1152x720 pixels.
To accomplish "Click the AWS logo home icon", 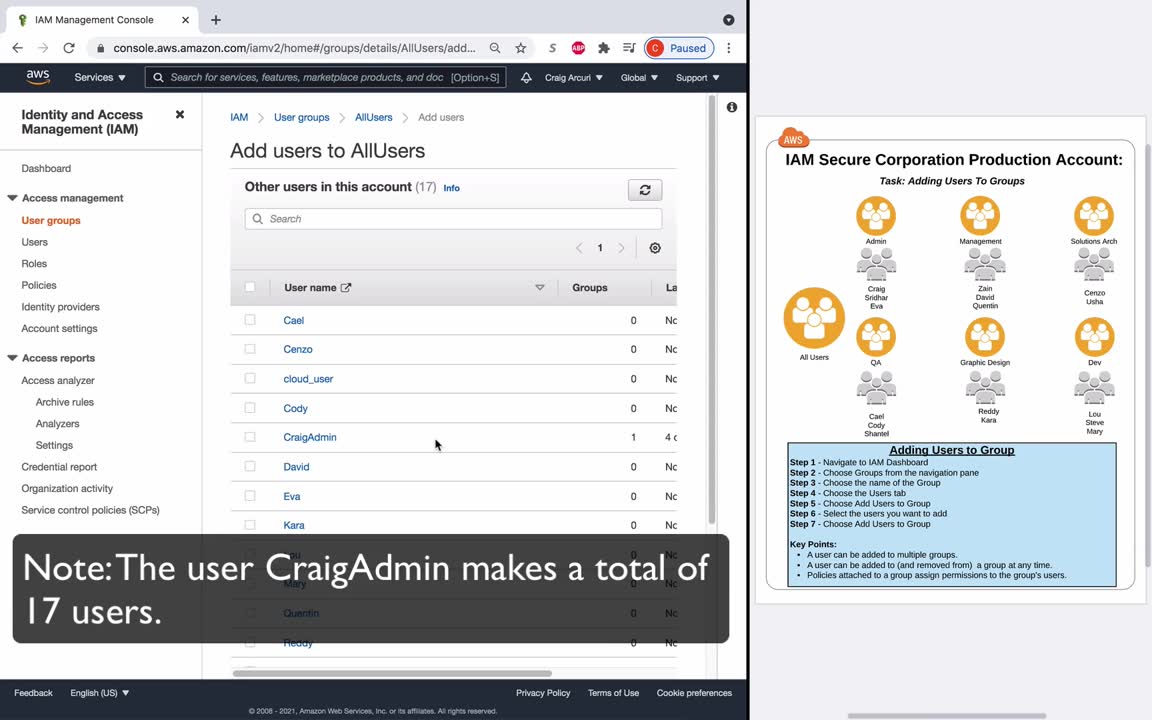I will tap(37, 77).
